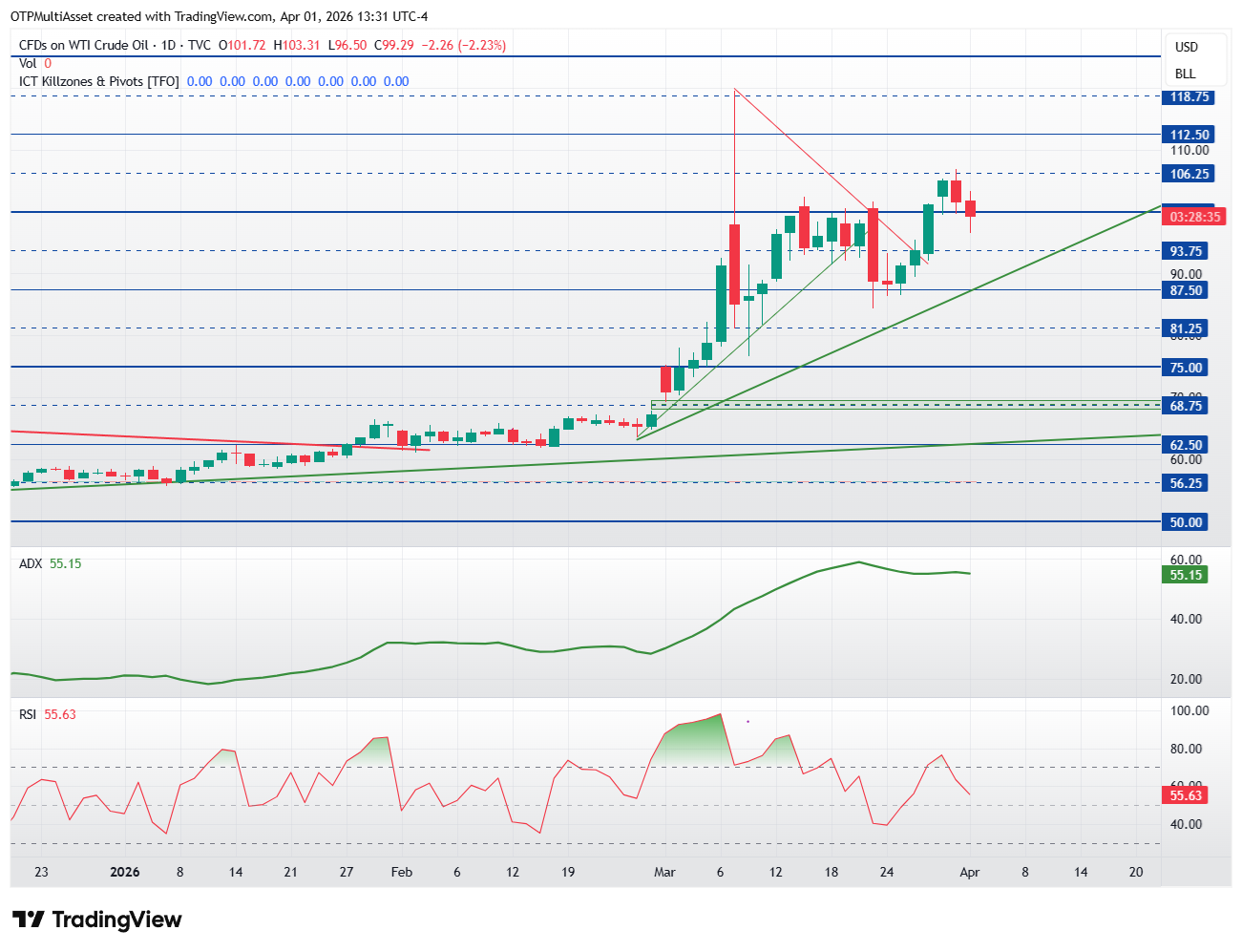Click the Apr label on the time axis
The image size is (1242, 952).
(x=969, y=872)
